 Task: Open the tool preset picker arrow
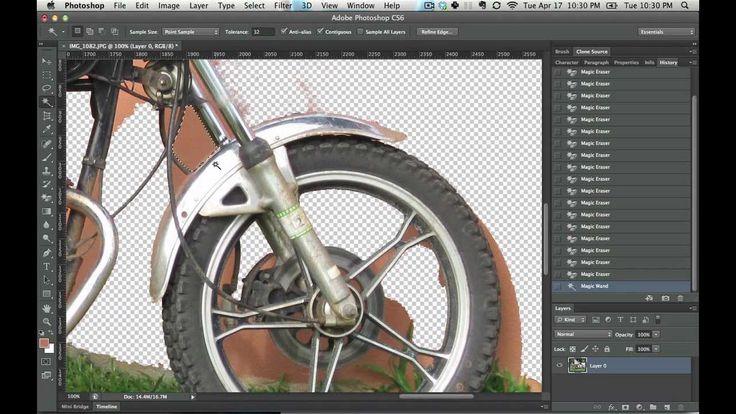click(x=63, y=32)
